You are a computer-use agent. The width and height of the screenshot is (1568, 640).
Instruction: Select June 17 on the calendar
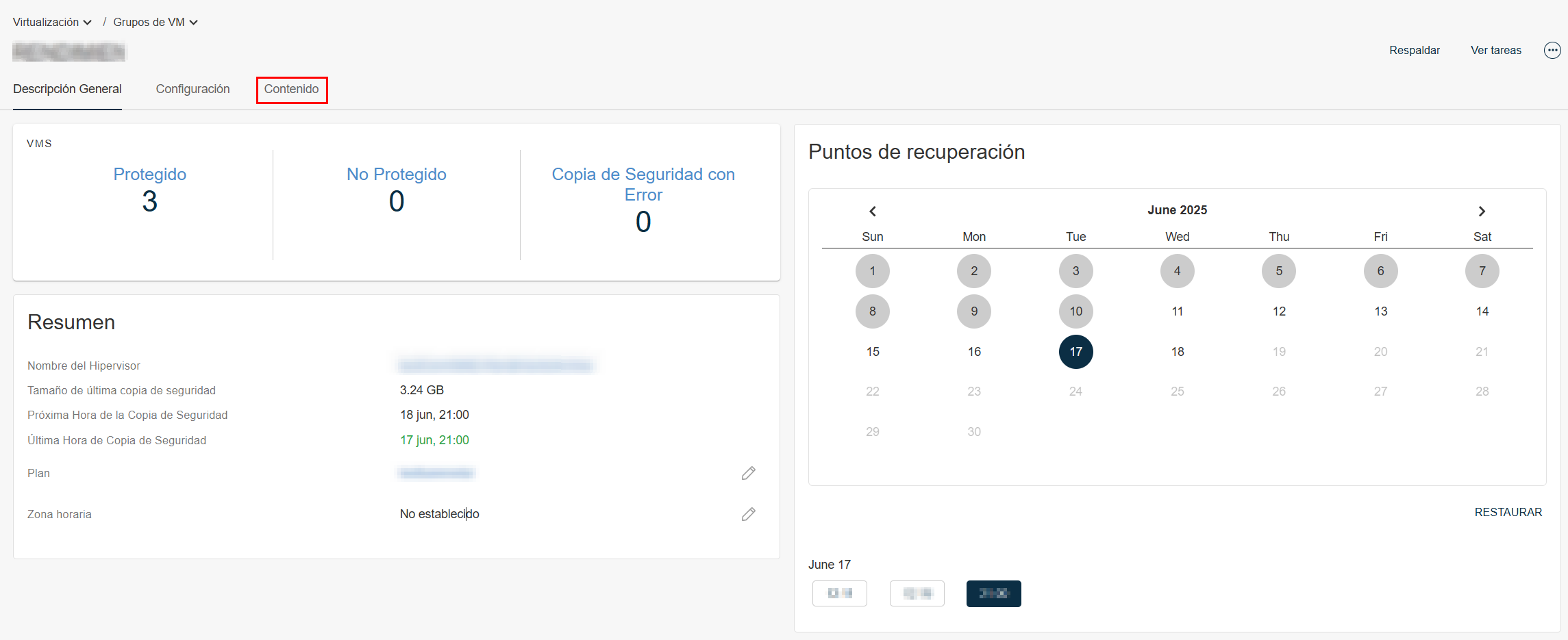pyautogui.click(x=1075, y=352)
